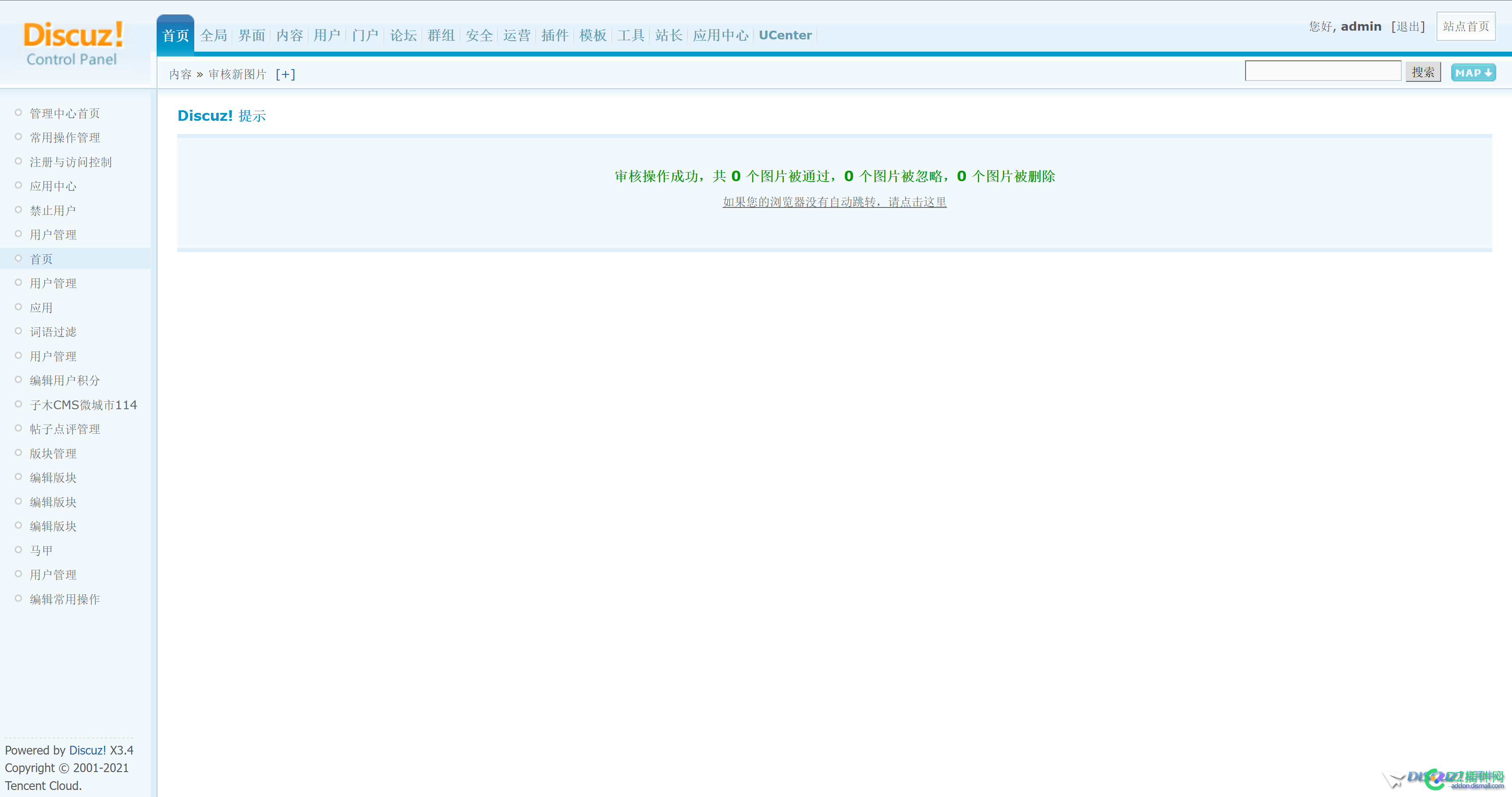Click the 搜索 search button
Viewport: 1512px width, 797px height.
[x=1422, y=73]
